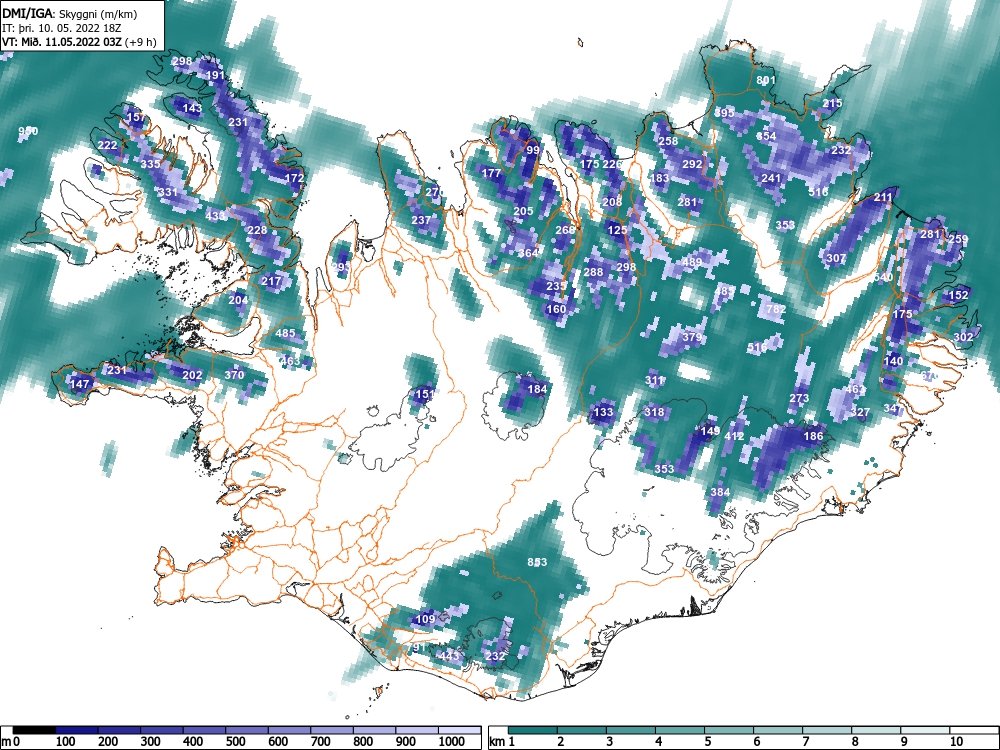Click the '500' label on the meter legend
The height and width of the screenshot is (750, 1000).
(x=235, y=741)
